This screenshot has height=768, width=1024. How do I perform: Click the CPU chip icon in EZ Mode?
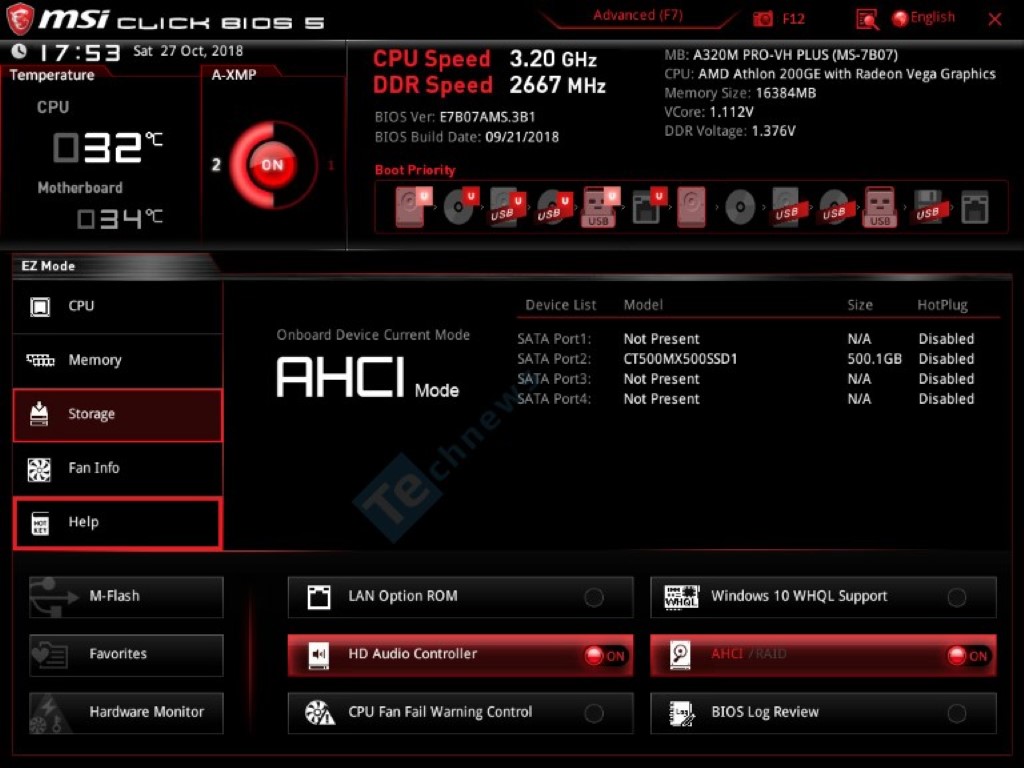40,306
